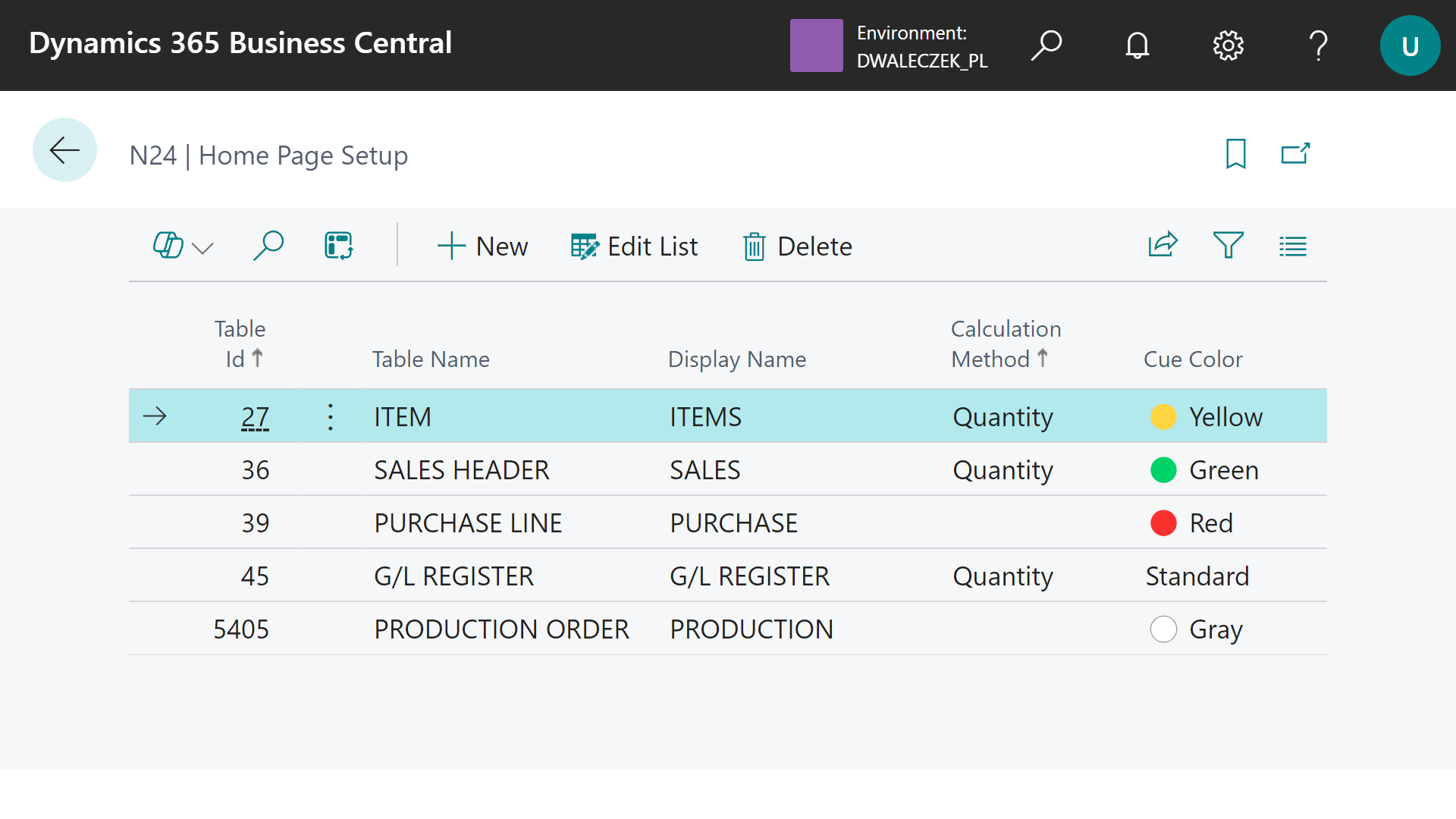
Task: Click the Dynamics 365 Business Central title
Action: coord(240,43)
